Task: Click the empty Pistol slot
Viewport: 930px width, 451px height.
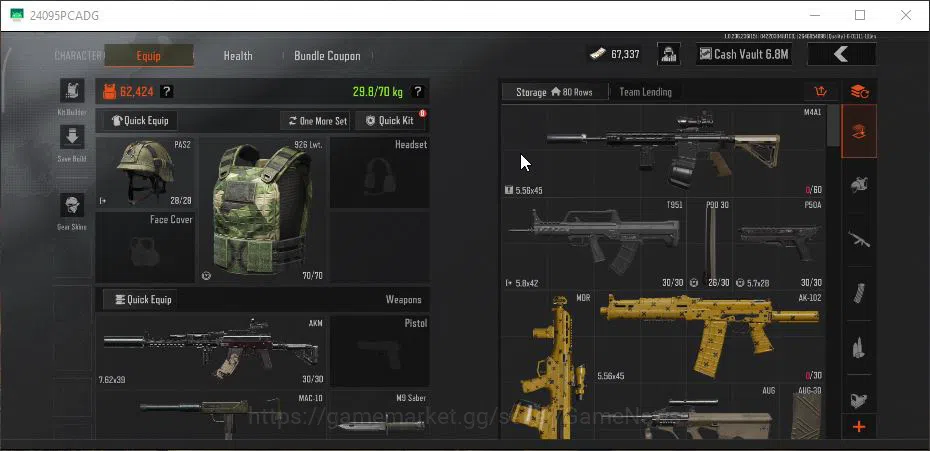Action: 380,351
